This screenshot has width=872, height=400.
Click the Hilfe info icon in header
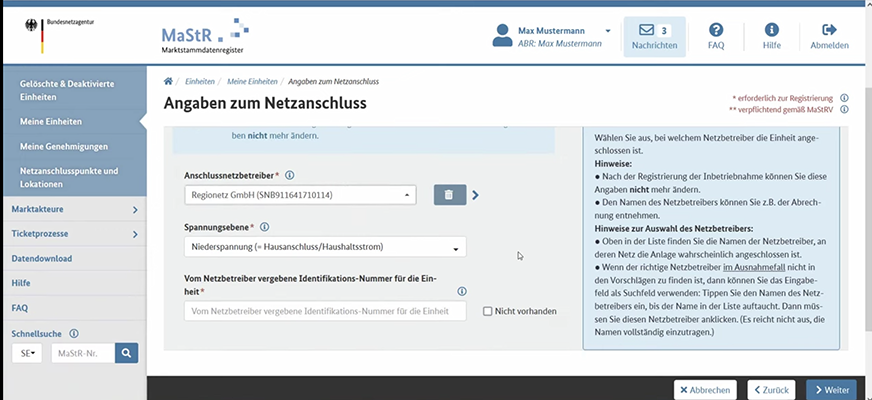point(771,31)
